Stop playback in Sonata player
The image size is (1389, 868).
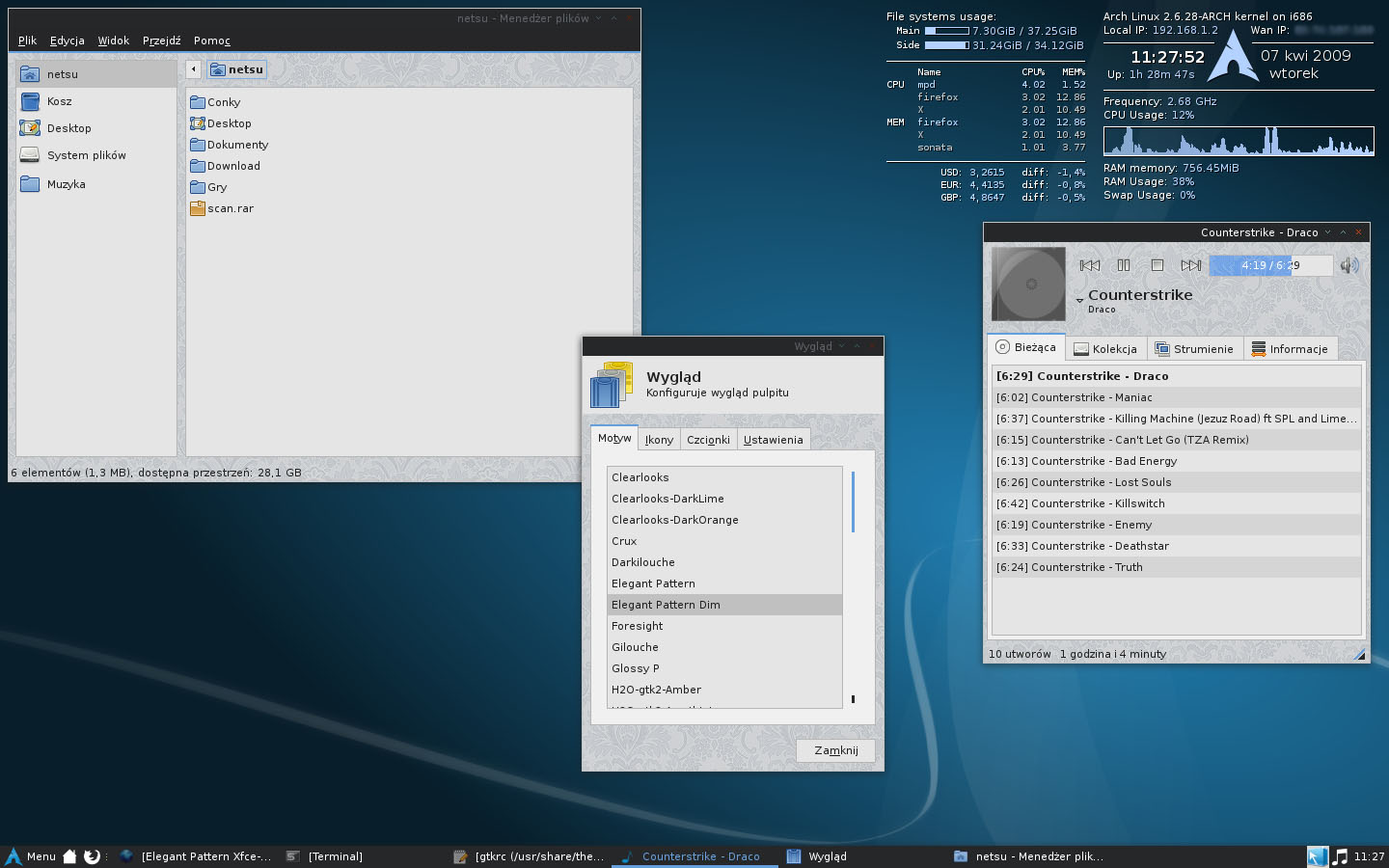[x=1157, y=265]
